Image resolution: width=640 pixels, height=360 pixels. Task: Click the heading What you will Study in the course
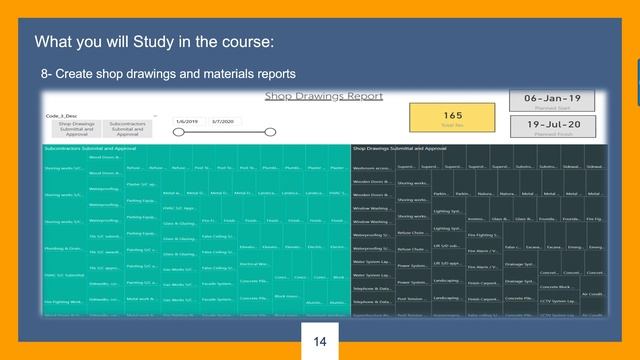[154, 42]
